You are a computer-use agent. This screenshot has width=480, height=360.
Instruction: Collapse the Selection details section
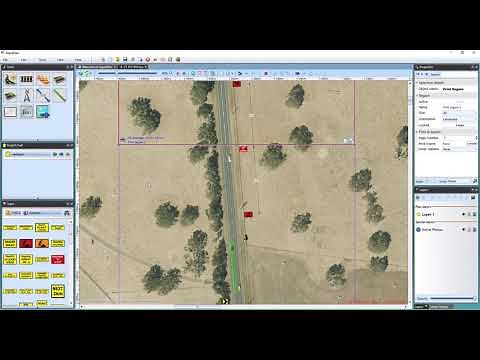tap(417, 82)
